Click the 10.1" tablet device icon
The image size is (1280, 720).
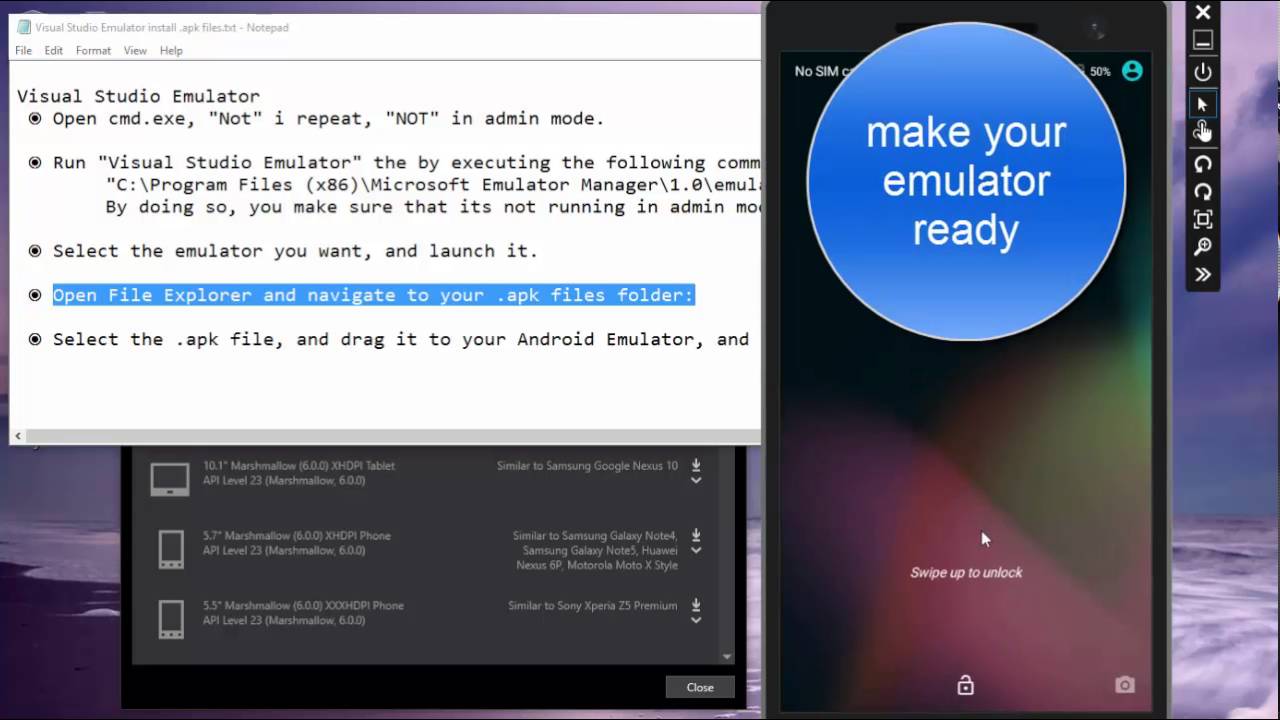click(x=170, y=479)
